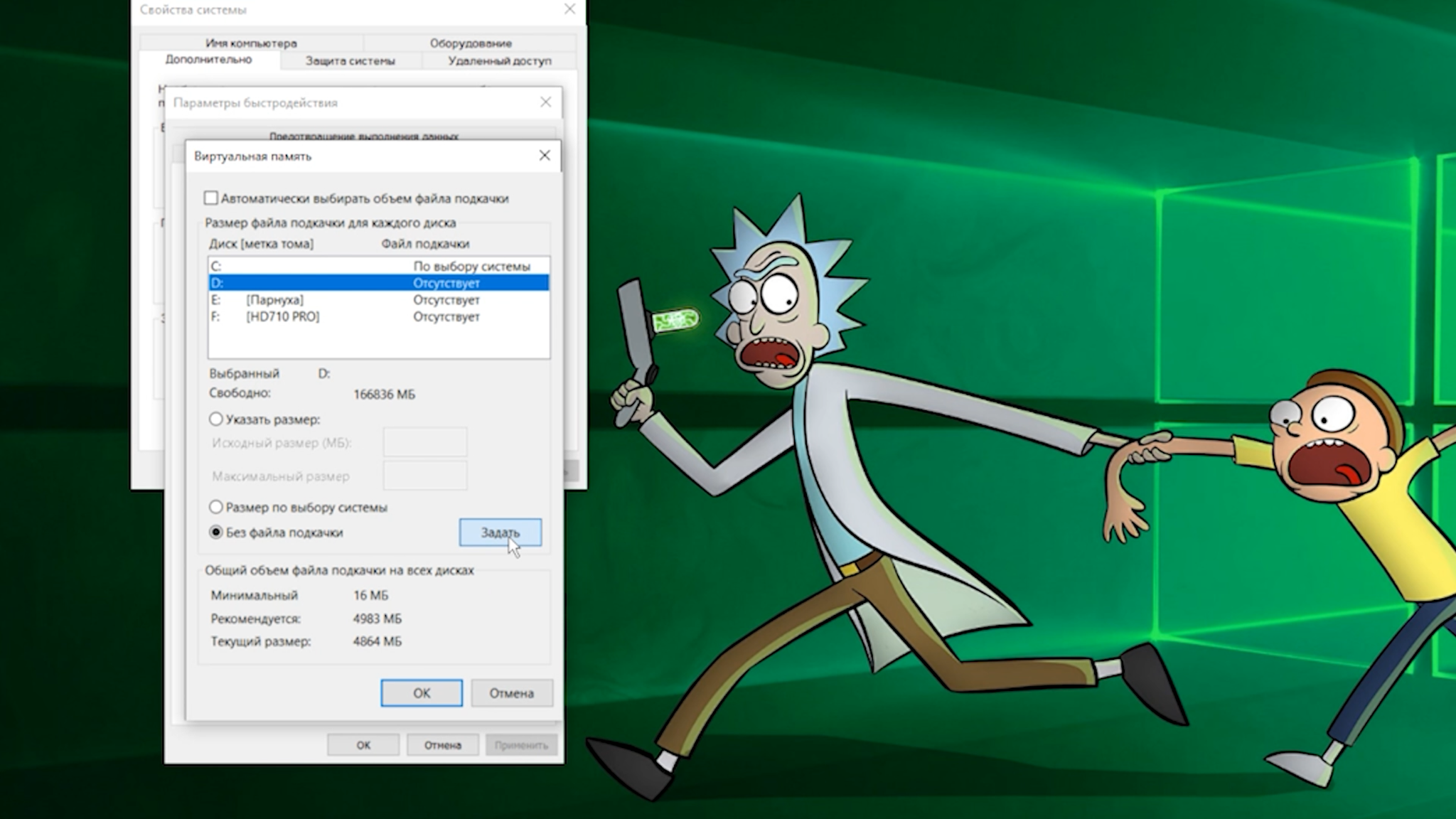Screen dimensions: 1456x819
Task: Close the Параметры быстродействия window
Action: pyautogui.click(x=545, y=102)
